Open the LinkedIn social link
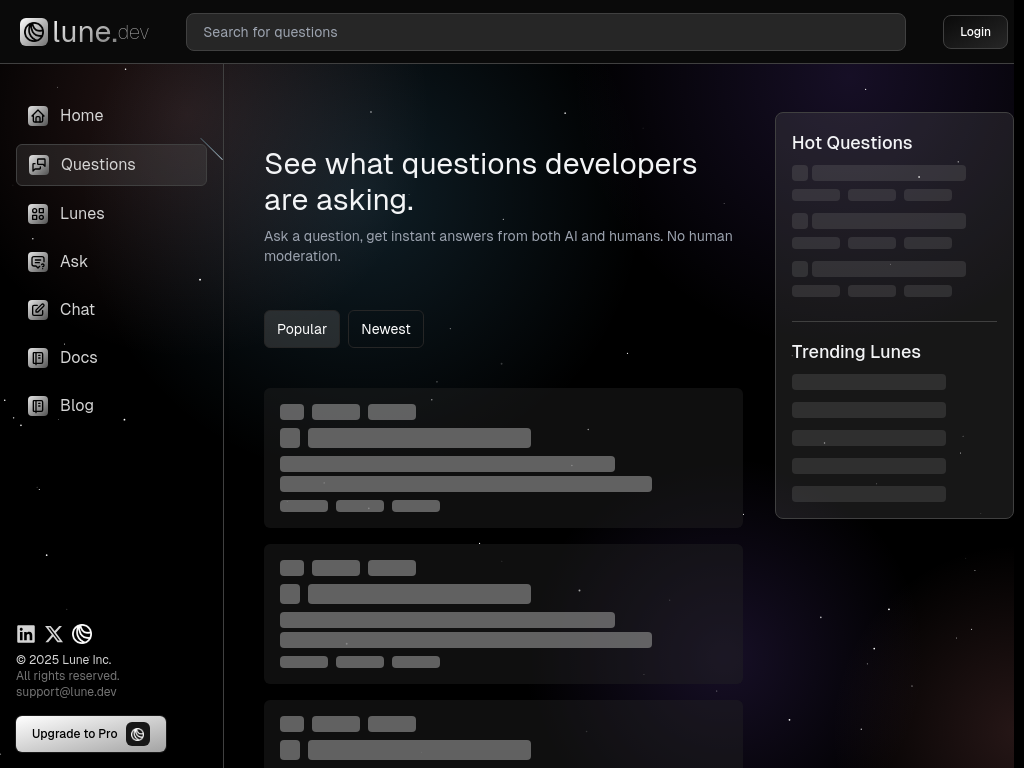 point(26,634)
